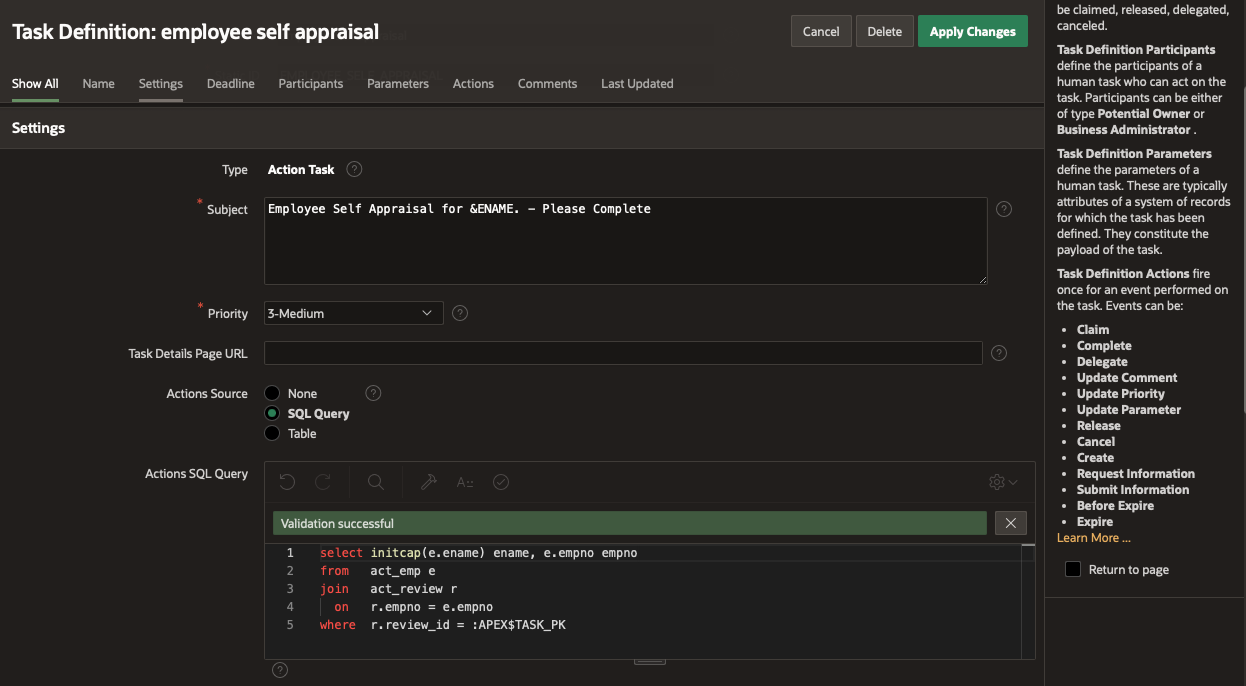Screen dimensions: 1246x686
Task: Open Find via the magnifier icon
Action: pos(376,482)
